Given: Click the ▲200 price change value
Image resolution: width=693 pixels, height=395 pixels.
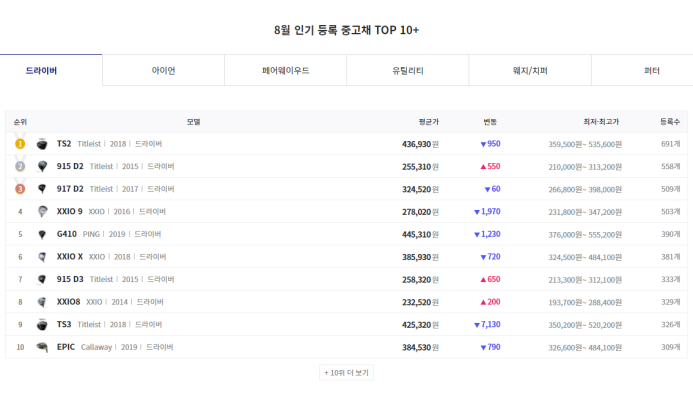Looking at the screenshot, I should coord(490,302).
